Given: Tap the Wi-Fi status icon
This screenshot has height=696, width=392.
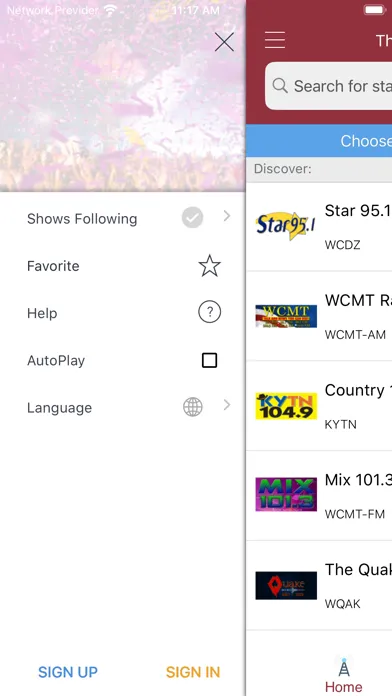Looking at the screenshot, I should tap(110, 10).
